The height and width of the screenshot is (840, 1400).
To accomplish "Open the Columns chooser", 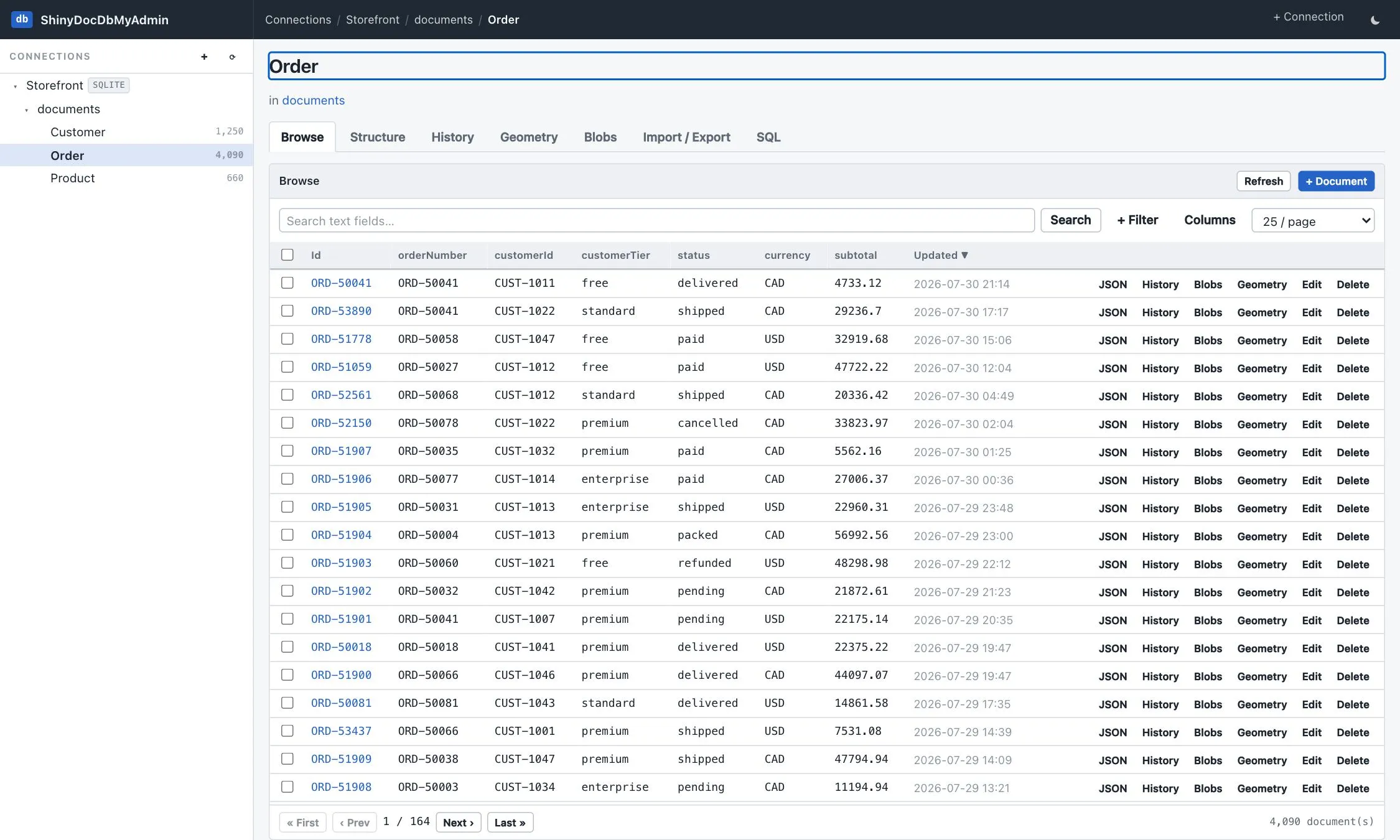I will click(1210, 220).
